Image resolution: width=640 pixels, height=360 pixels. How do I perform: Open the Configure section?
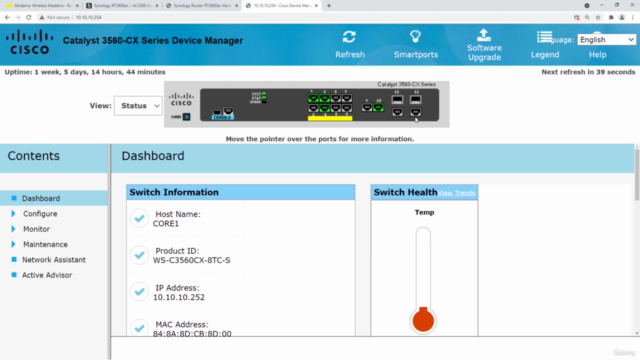40,213
